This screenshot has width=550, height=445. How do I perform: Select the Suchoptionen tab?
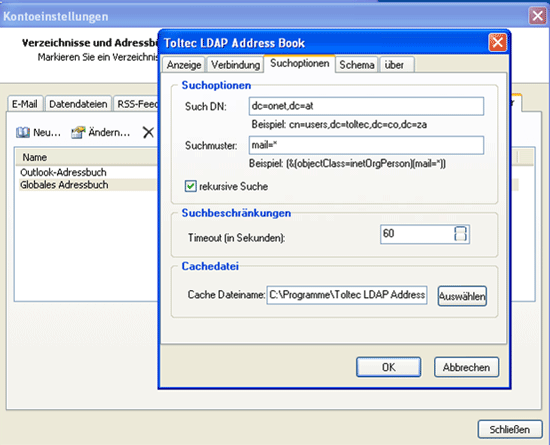click(x=300, y=63)
